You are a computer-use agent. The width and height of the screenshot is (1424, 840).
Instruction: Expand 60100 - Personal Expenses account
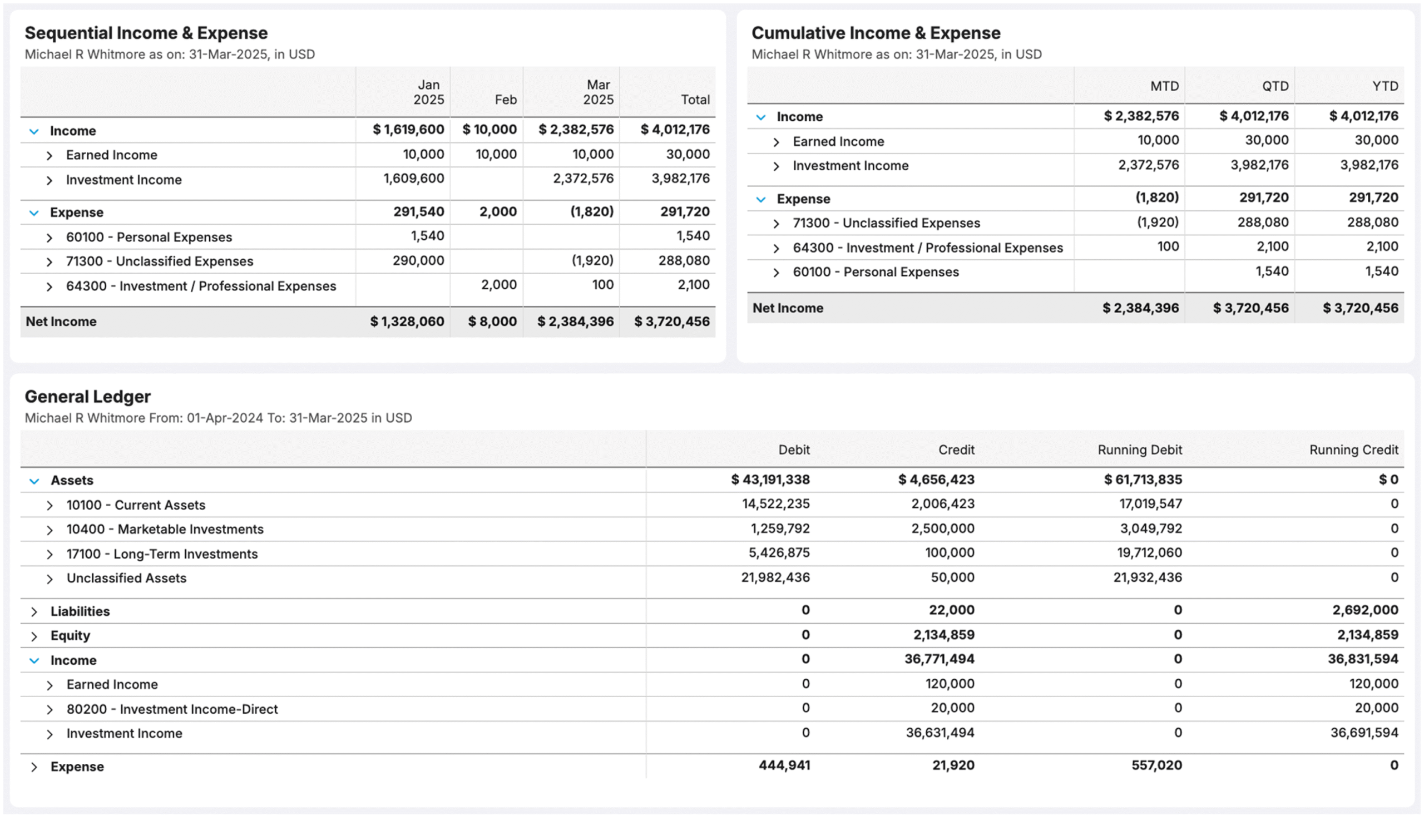click(x=50, y=236)
